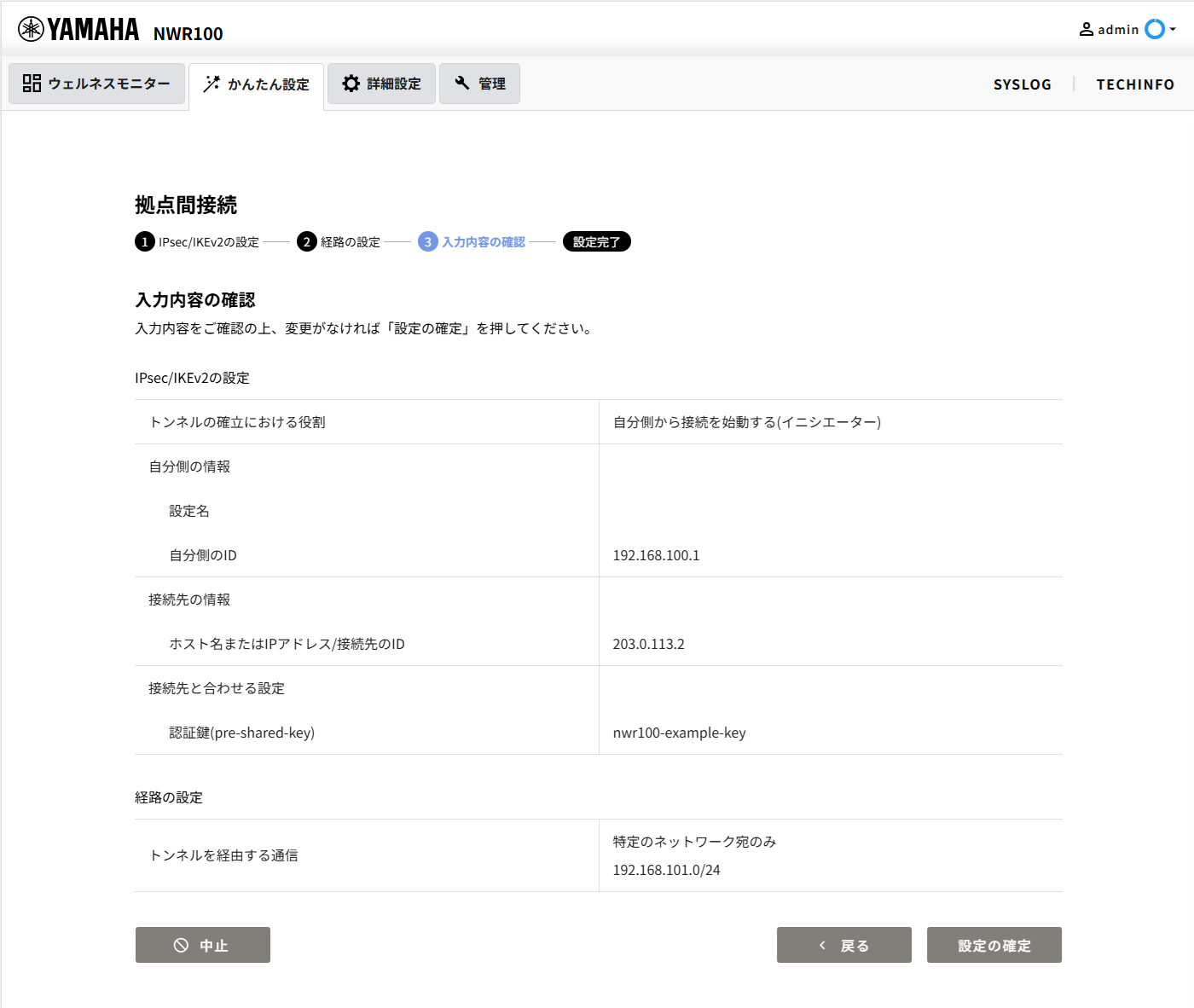The width and height of the screenshot is (1194, 1008).
Task: Click the 自分側の情報 label
Action: coord(189,466)
